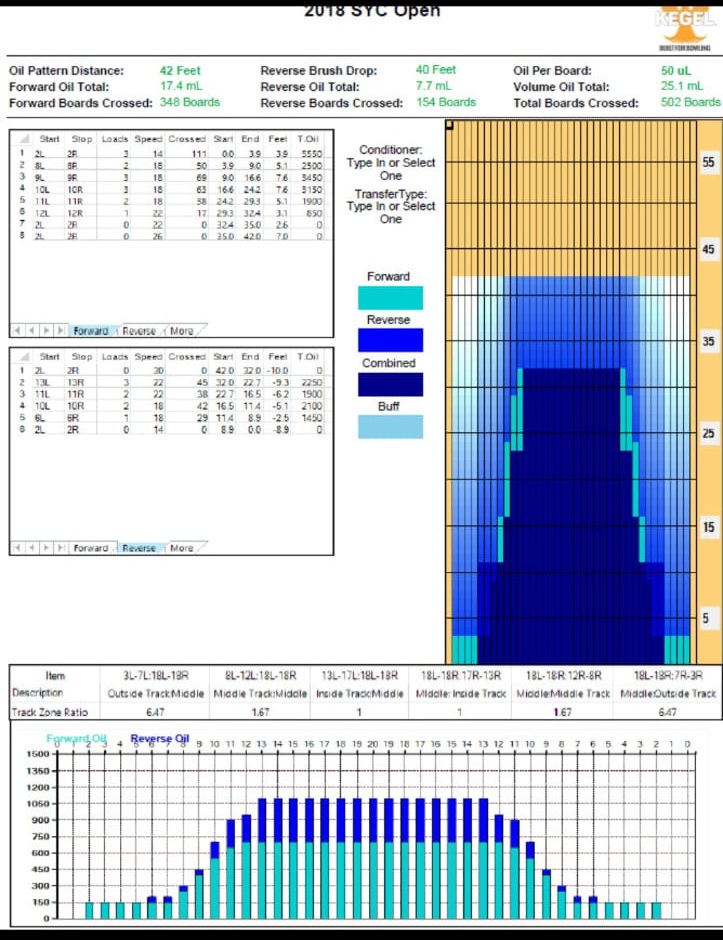
Task: Switch to Forward tab in the lower table panel
Action: click(x=91, y=549)
